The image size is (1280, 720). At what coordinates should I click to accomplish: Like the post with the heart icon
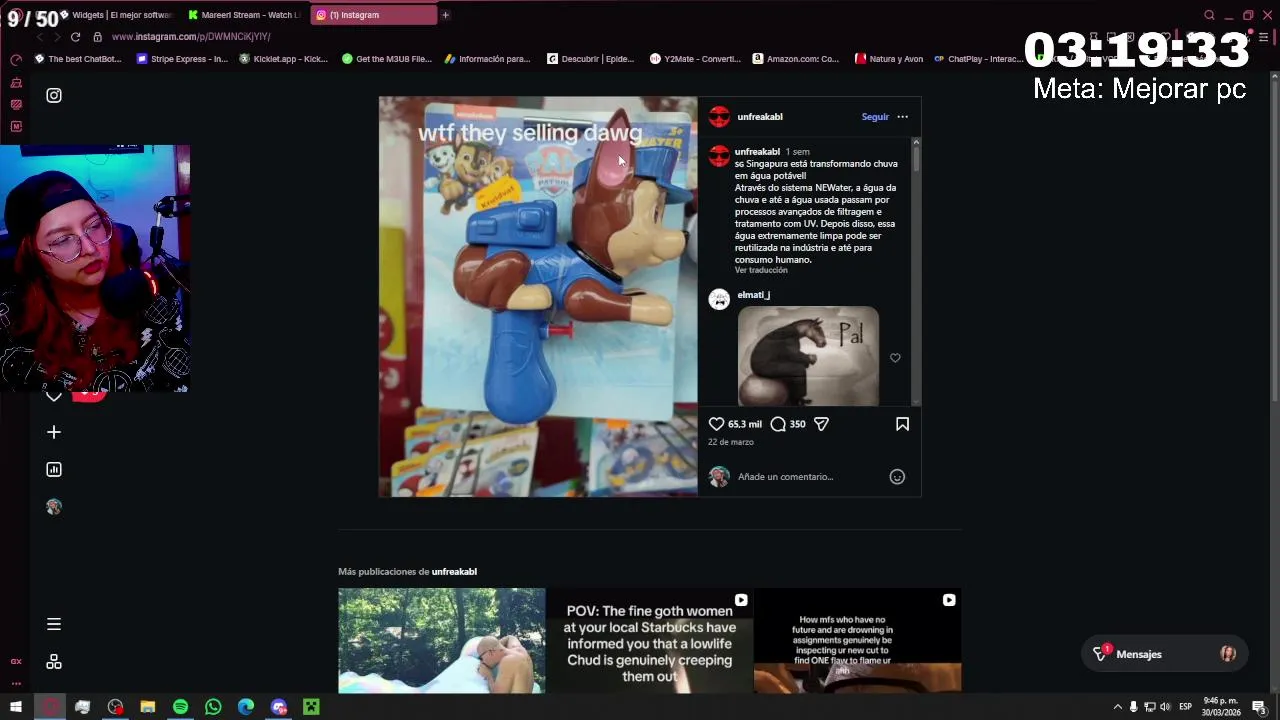(x=716, y=424)
